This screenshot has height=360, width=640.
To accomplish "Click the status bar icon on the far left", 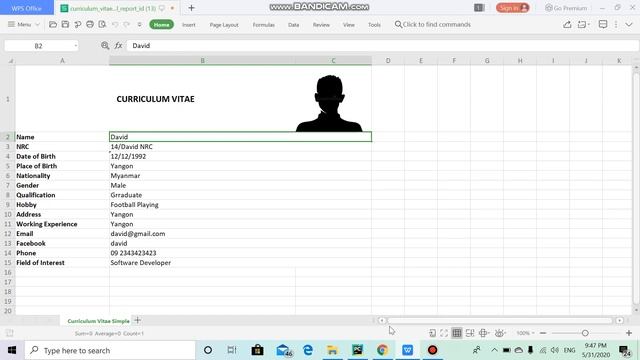I will [10, 333].
